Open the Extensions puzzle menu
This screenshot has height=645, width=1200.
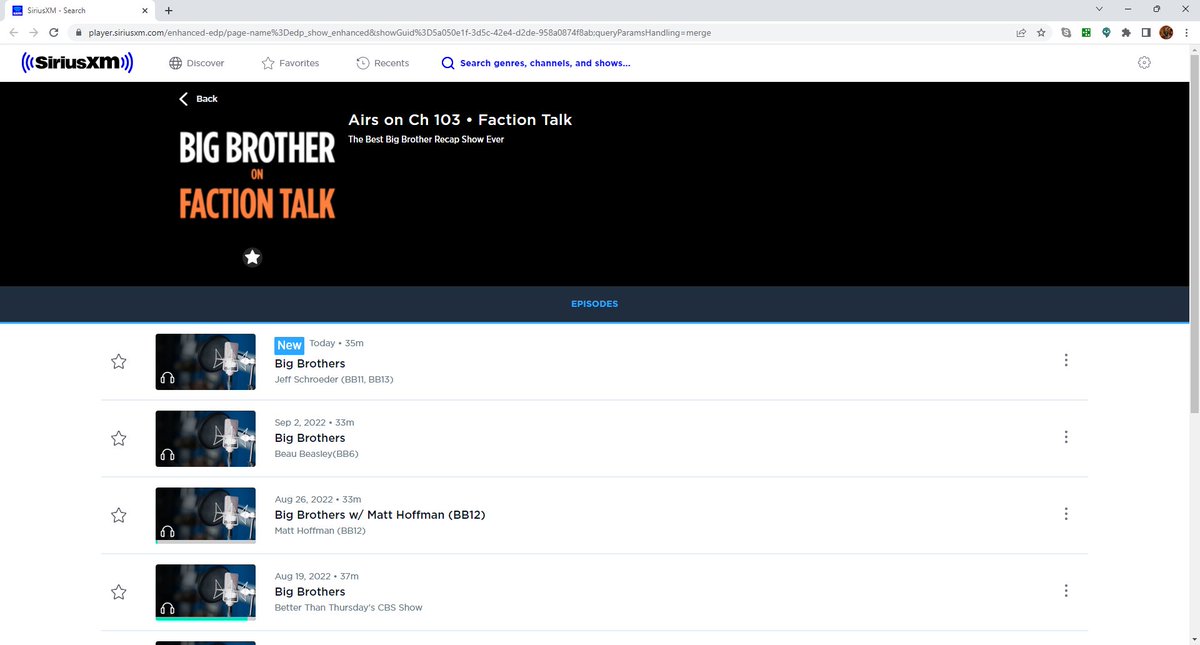[1126, 32]
